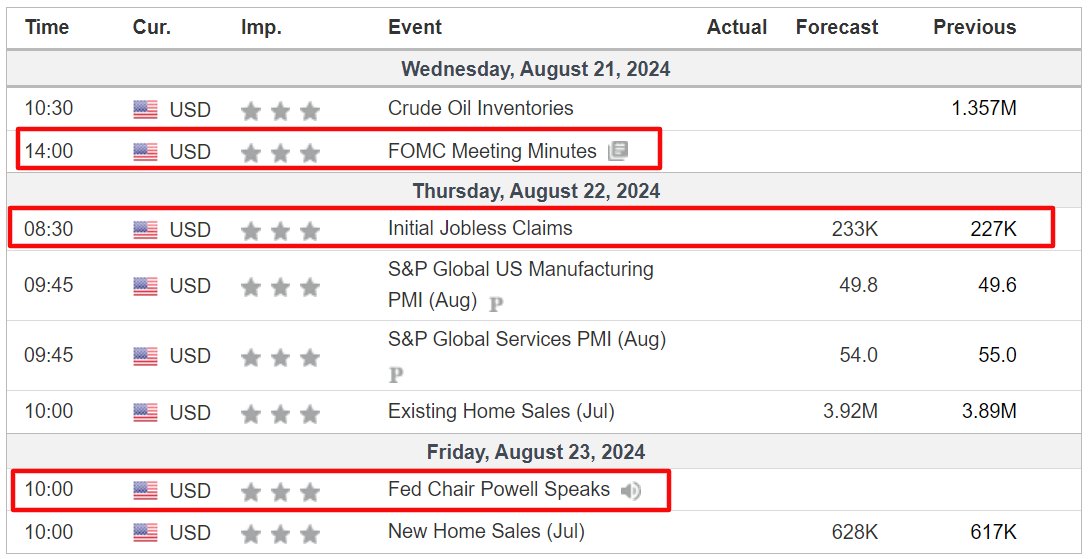Screen dimensions: 1089x559
Task: Click the Actual column header
Action: [x=737, y=27]
